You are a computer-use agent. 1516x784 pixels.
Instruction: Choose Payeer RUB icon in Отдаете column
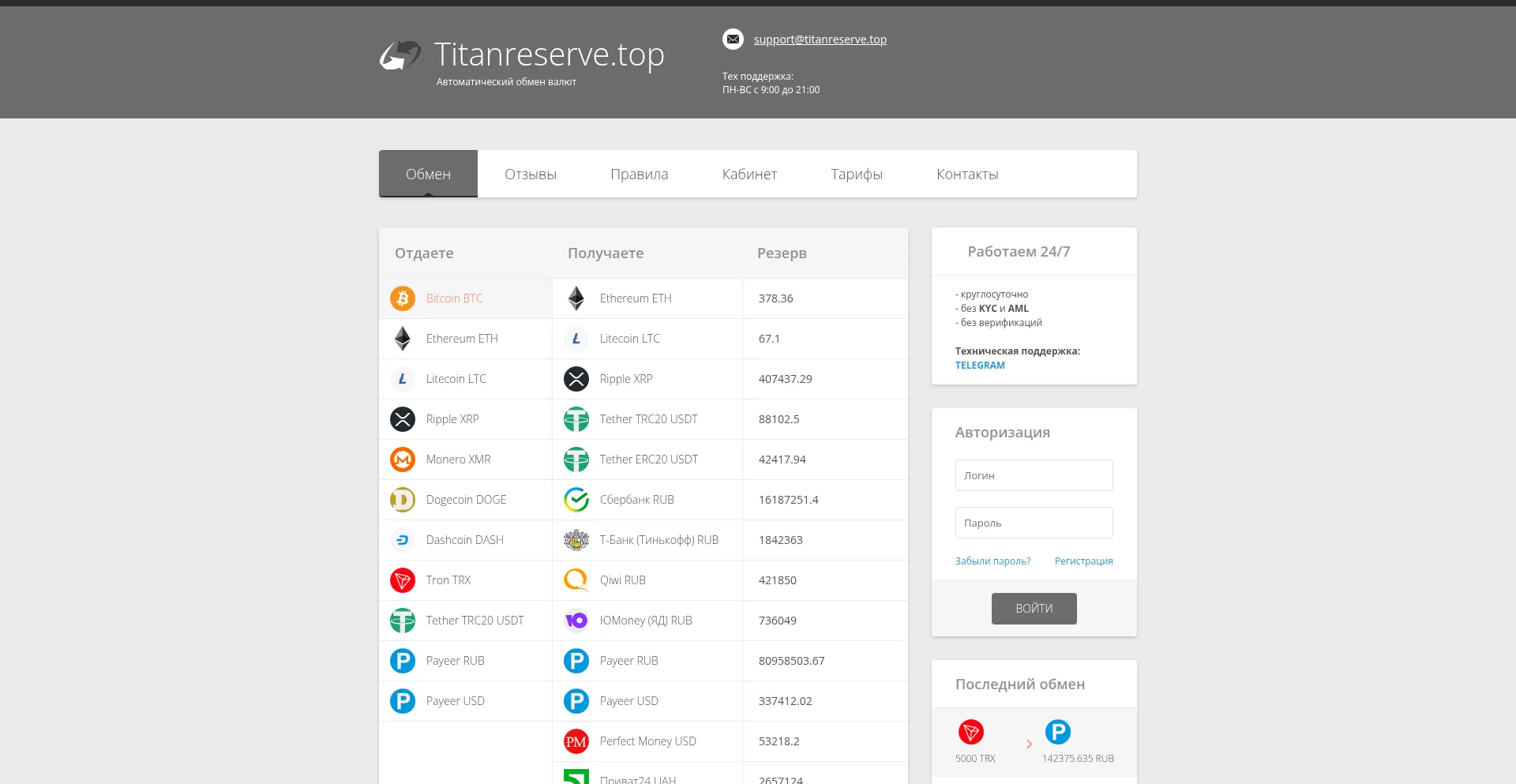tap(403, 661)
